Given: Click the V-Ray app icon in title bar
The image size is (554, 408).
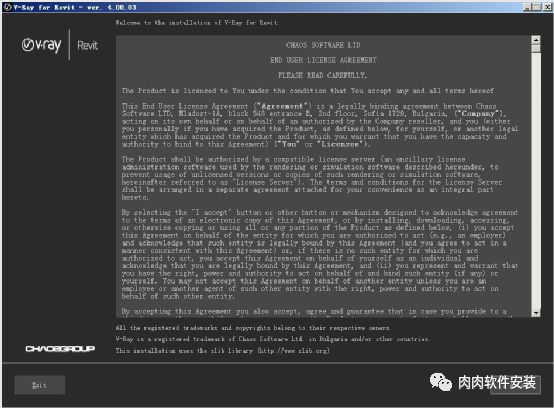Looking at the screenshot, I should 8,7.
